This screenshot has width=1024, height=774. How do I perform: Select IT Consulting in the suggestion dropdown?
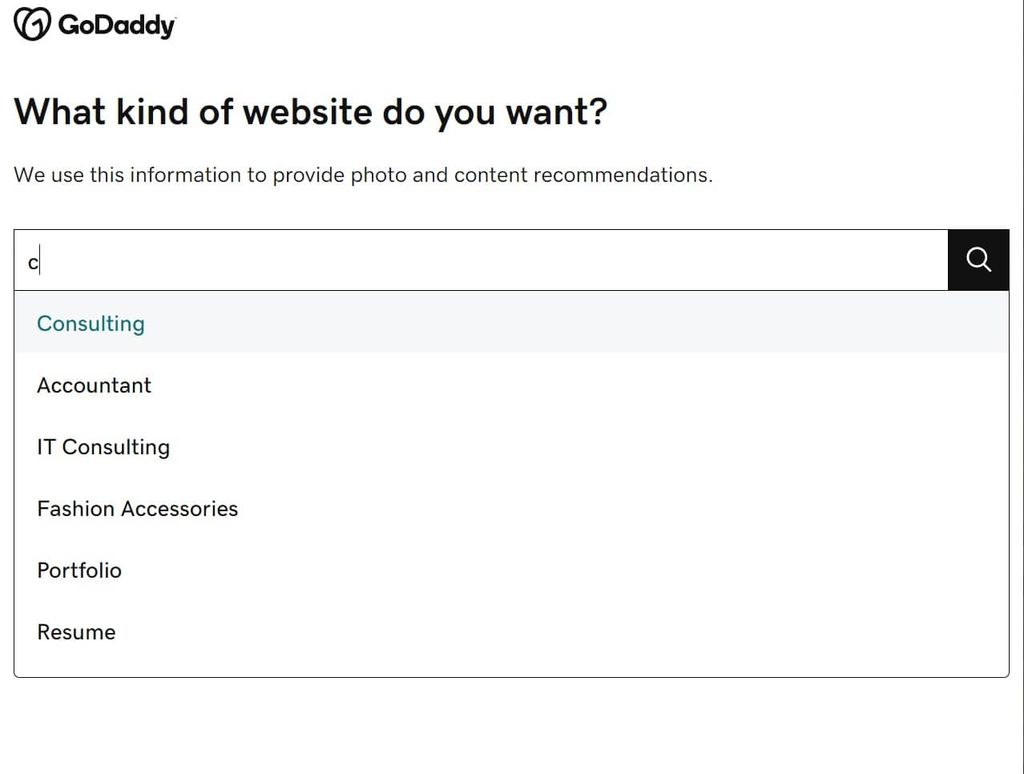click(x=103, y=447)
